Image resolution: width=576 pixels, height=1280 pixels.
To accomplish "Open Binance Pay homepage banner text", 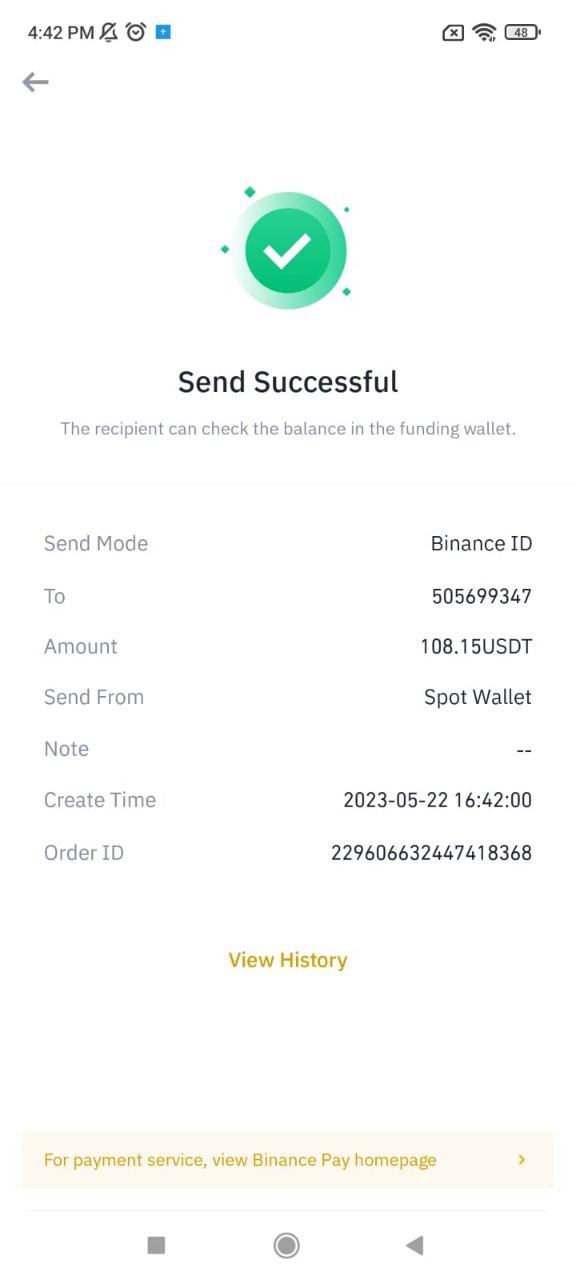I will 240,1160.
